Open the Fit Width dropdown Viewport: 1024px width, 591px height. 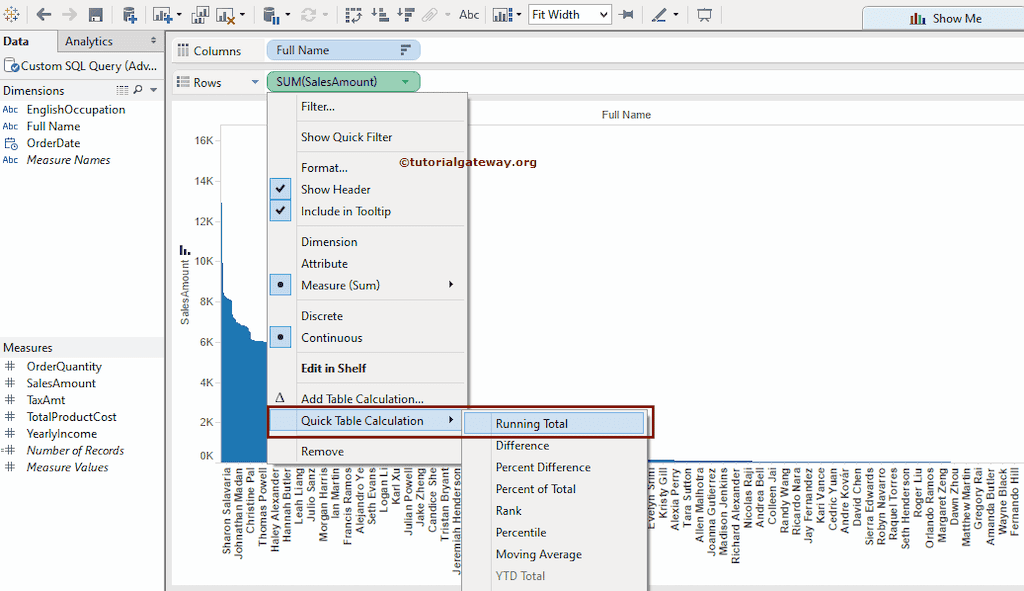[569, 15]
